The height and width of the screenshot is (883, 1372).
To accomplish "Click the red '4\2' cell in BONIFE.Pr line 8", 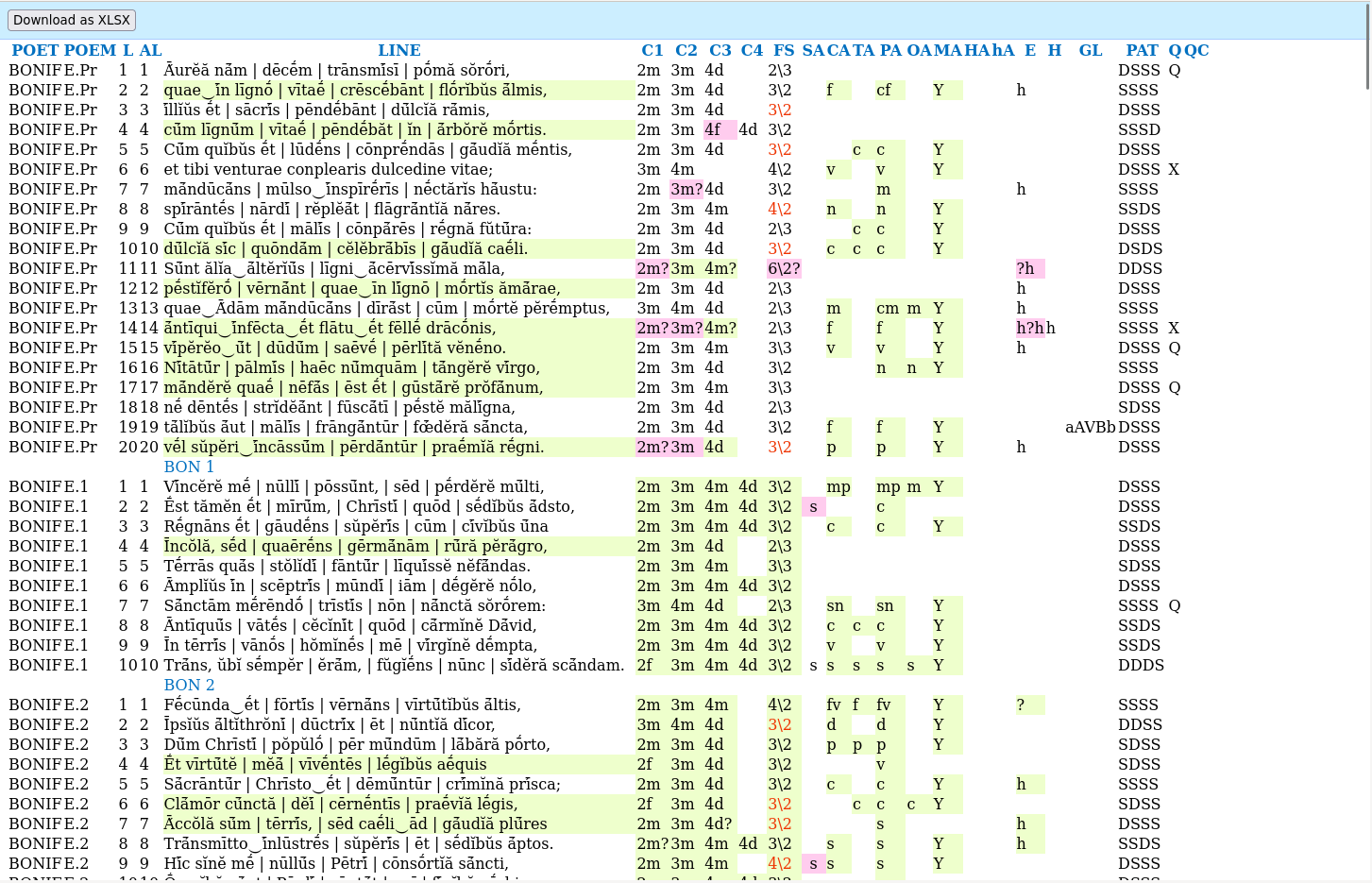I will tap(784, 209).
